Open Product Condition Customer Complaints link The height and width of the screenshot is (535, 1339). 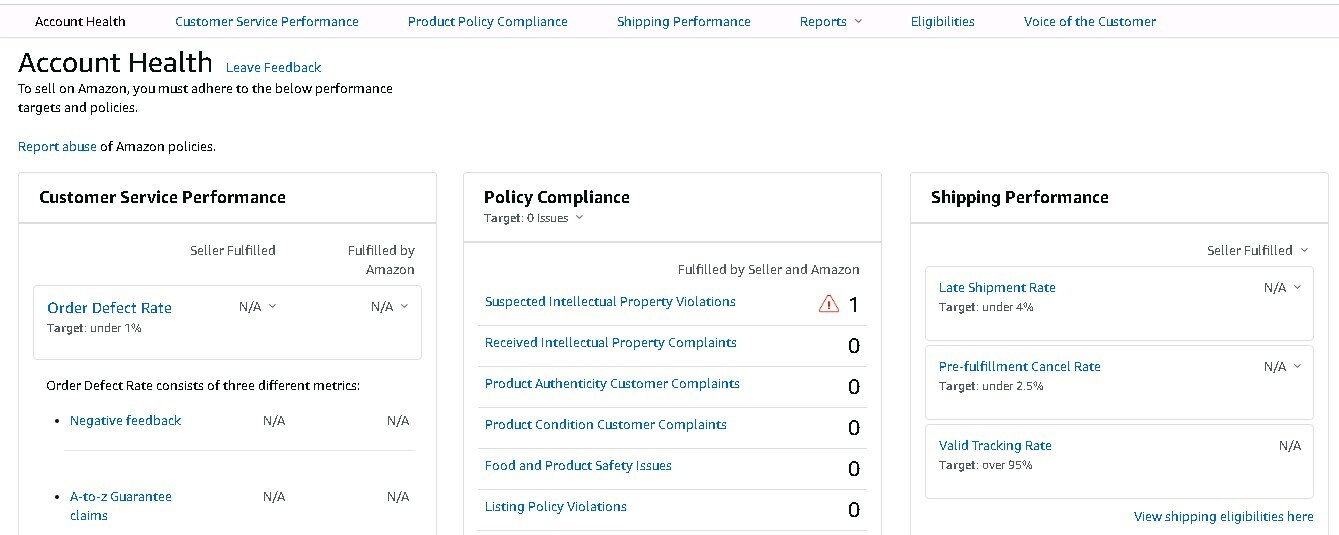606,425
